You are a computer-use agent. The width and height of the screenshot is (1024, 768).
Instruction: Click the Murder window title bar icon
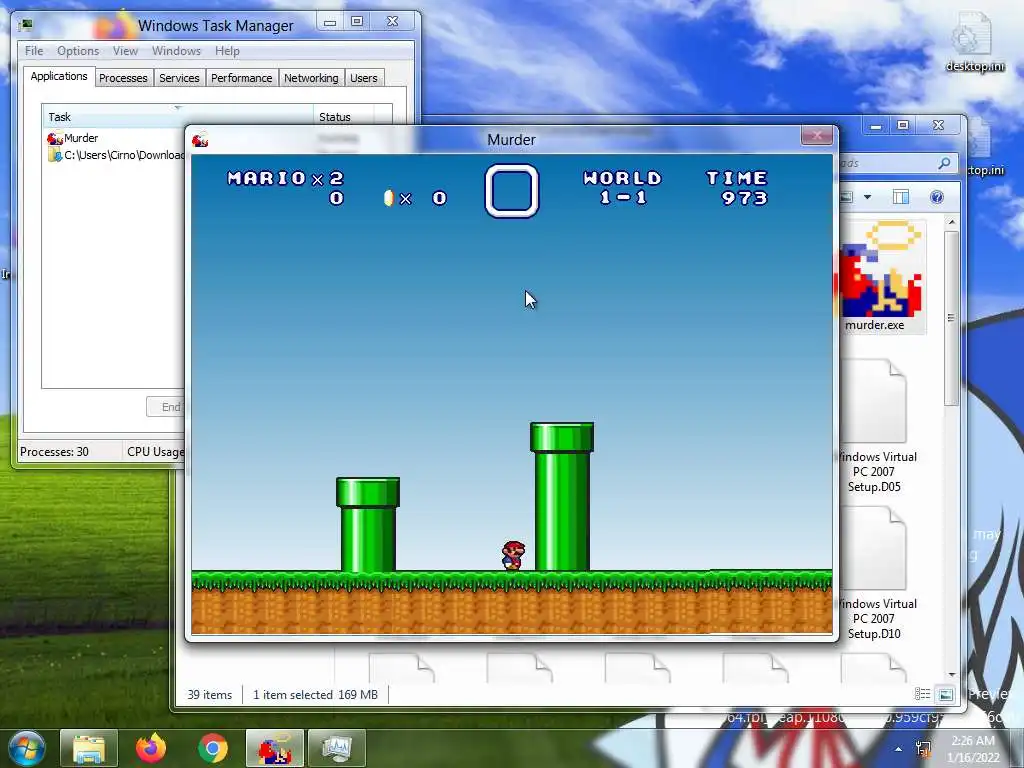[x=200, y=139]
